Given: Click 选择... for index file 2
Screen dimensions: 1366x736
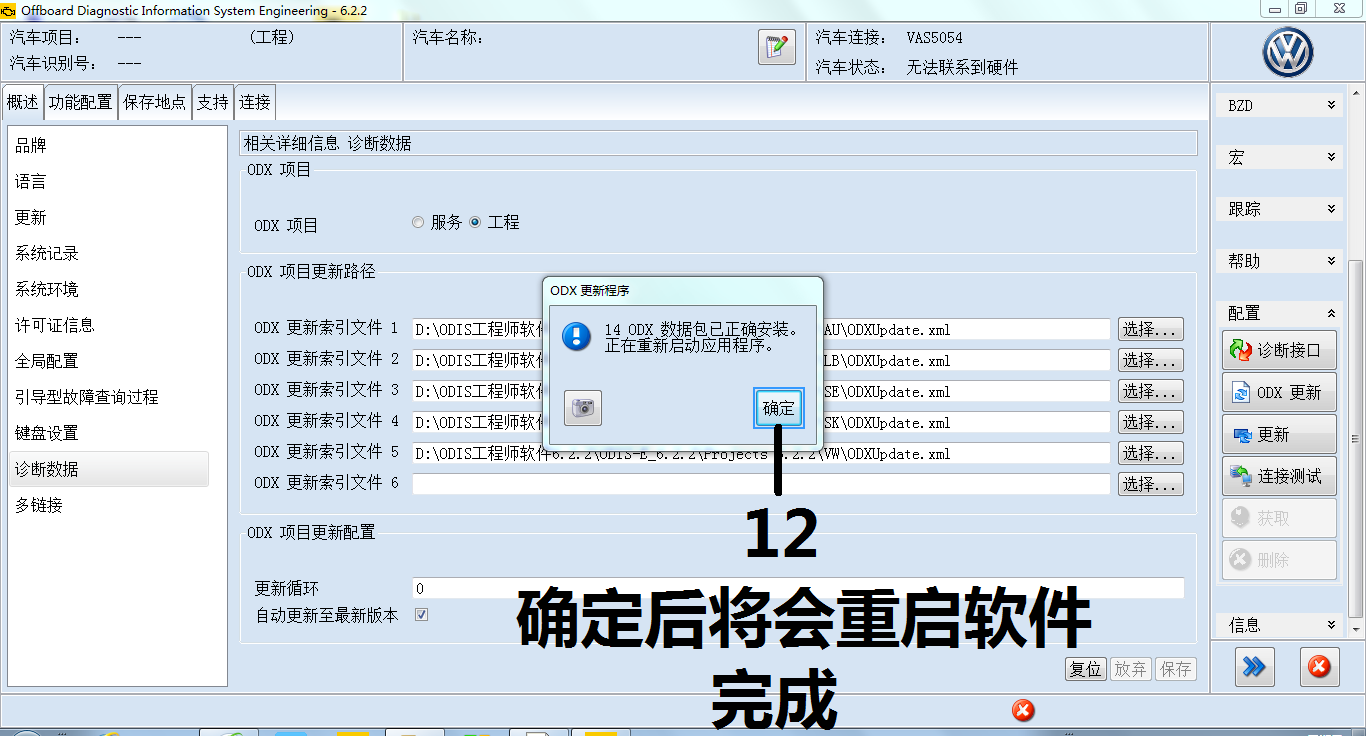Looking at the screenshot, I should click(x=1151, y=360).
